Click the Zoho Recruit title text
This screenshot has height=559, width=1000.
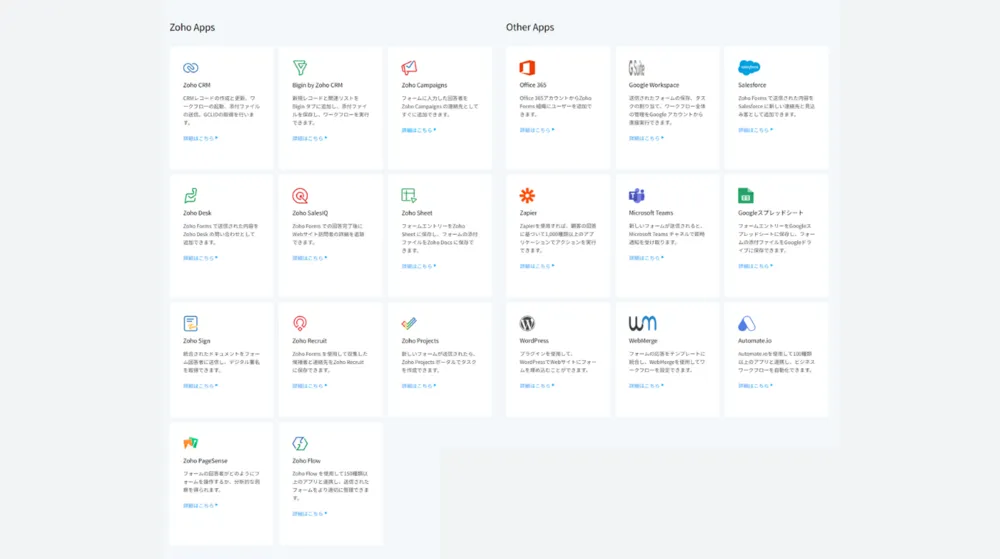pyautogui.click(x=309, y=341)
